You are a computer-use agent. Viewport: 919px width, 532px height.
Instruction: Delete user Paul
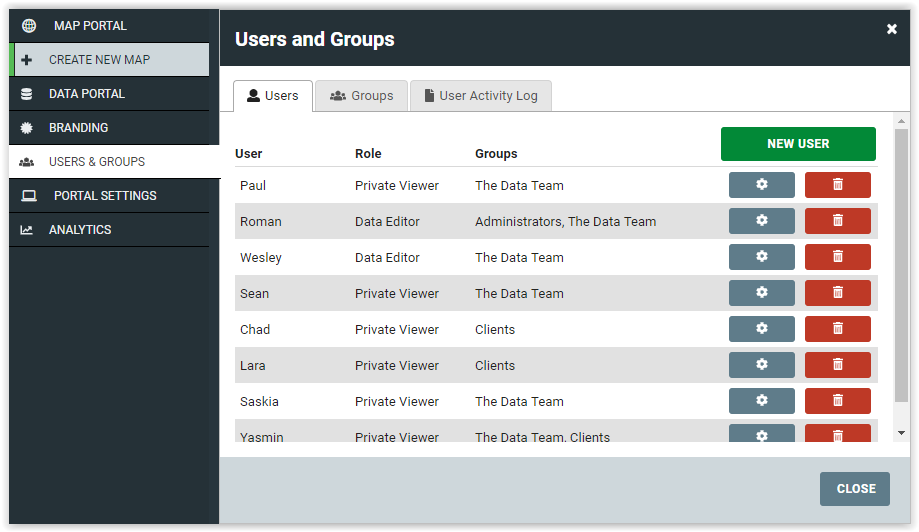(x=838, y=185)
